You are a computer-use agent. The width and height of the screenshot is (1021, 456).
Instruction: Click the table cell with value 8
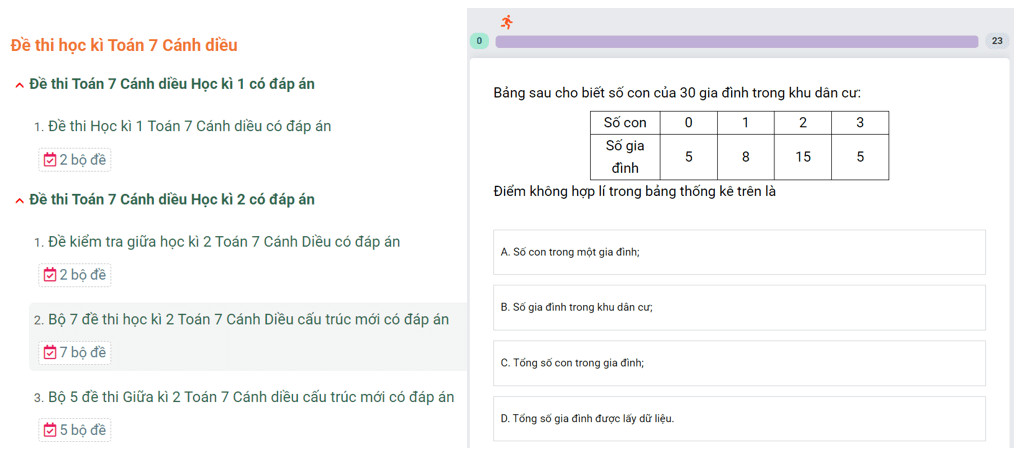click(x=746, y=157)
